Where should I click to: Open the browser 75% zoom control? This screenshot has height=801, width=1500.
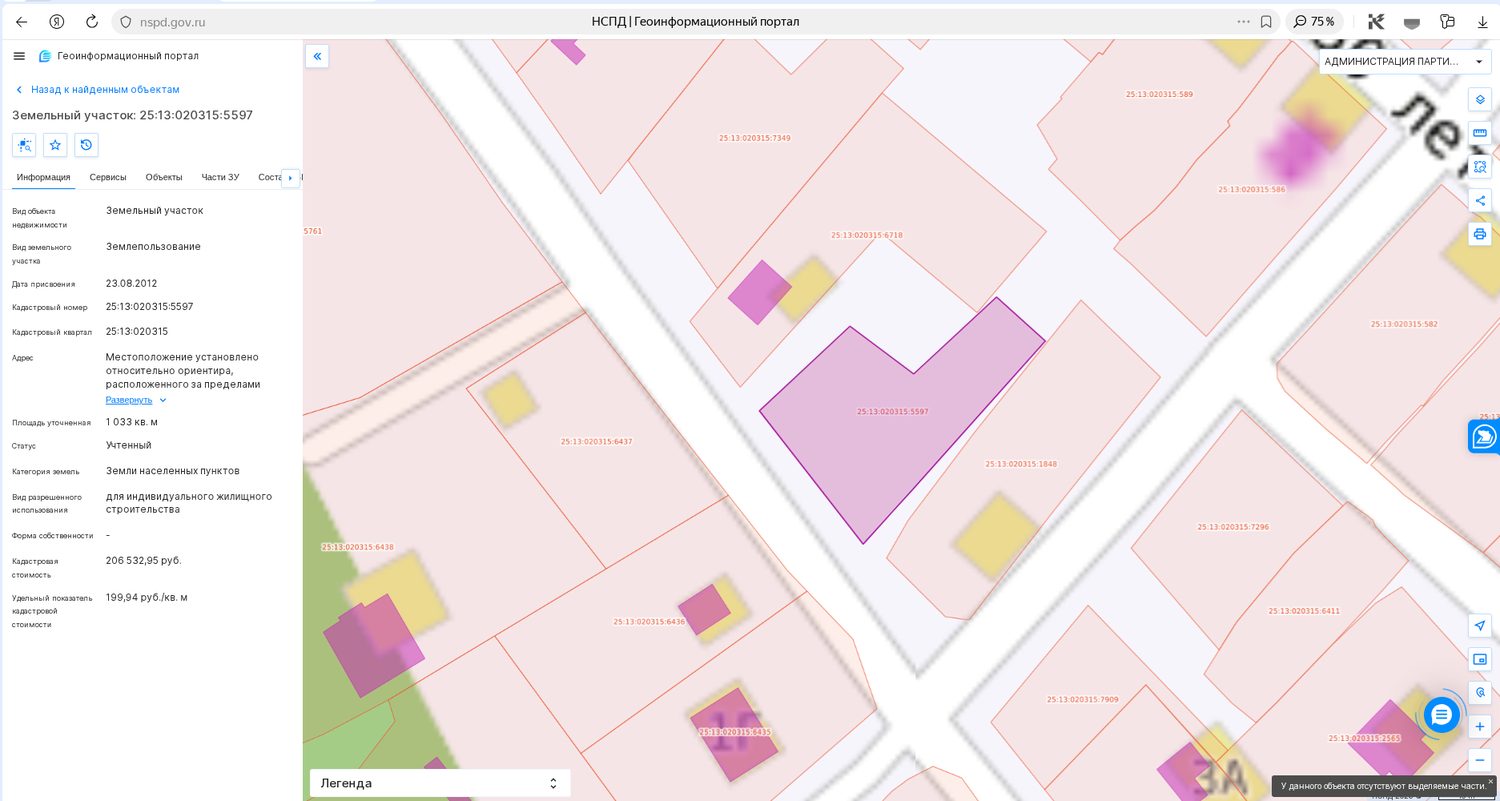[1314, 21]
